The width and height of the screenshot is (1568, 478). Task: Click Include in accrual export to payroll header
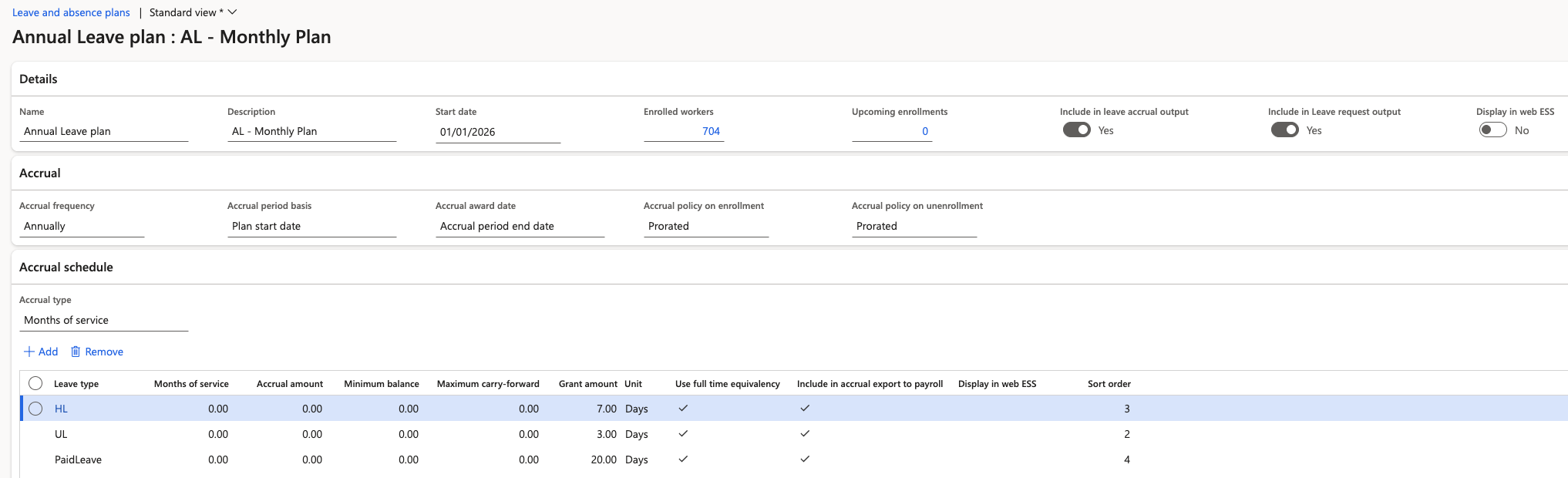click(x=870, y=384)
